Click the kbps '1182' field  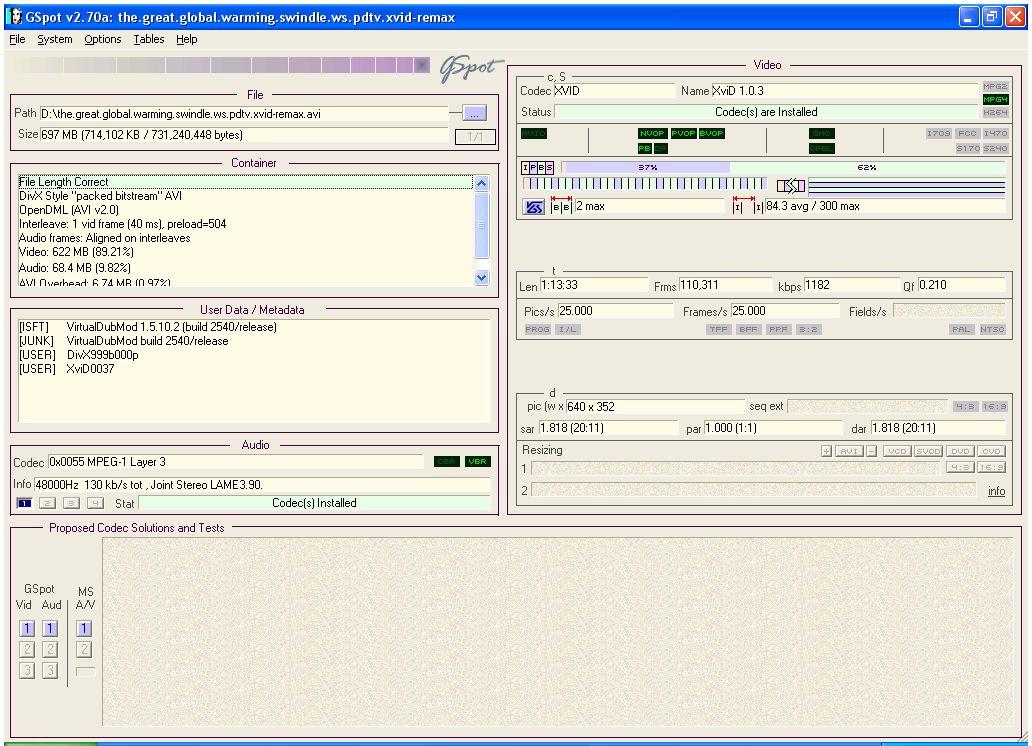click(x=852, y=285)
